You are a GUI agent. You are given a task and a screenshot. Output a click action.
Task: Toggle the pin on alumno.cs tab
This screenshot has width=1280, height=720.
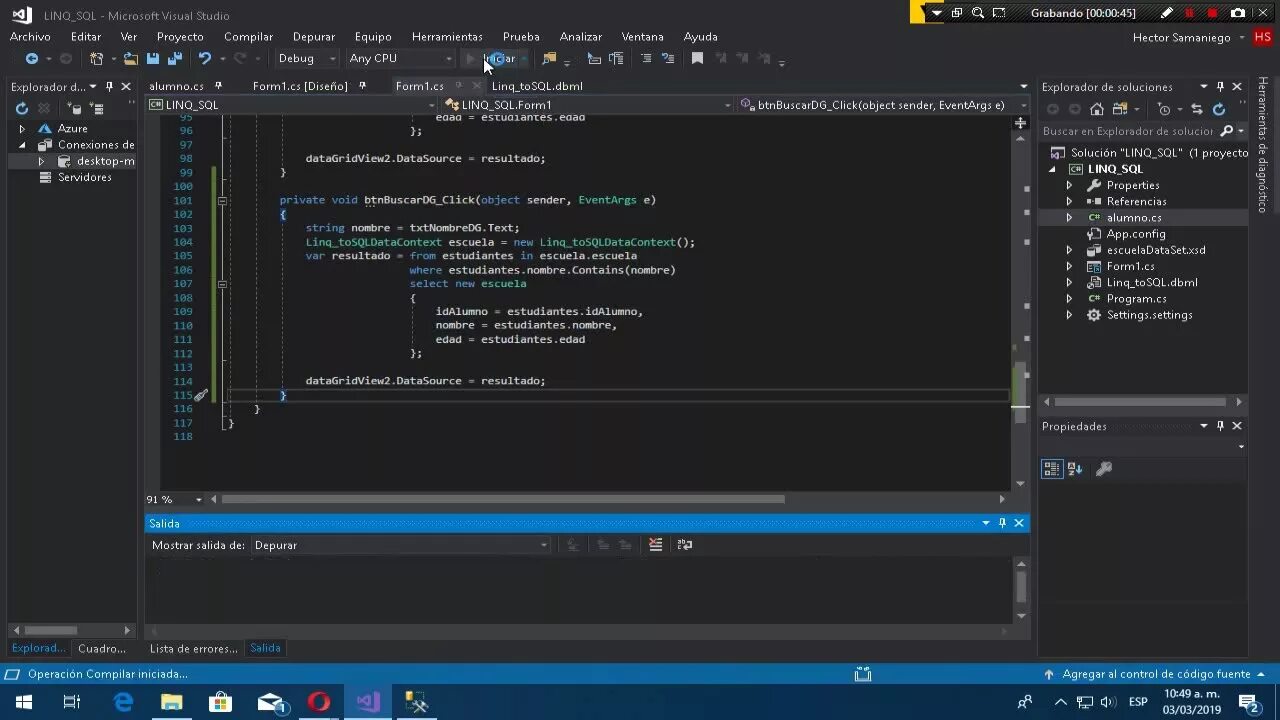coord(219,86)
